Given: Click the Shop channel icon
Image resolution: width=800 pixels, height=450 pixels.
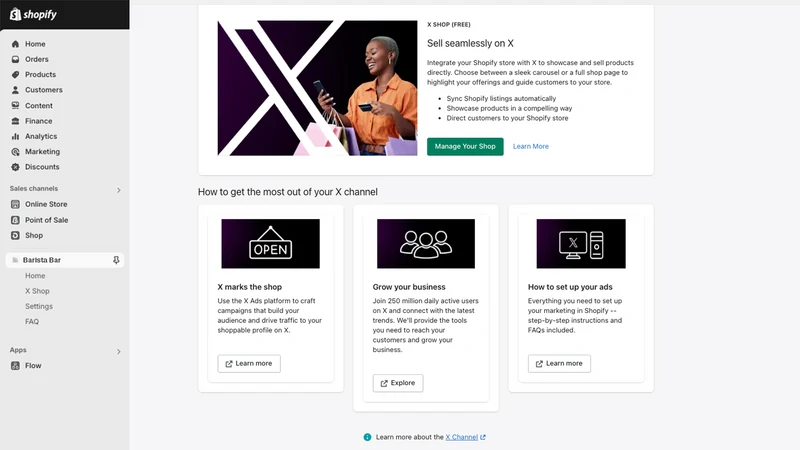Looking at the screenshot, I should pyautogui.click(x=15, y=235).
